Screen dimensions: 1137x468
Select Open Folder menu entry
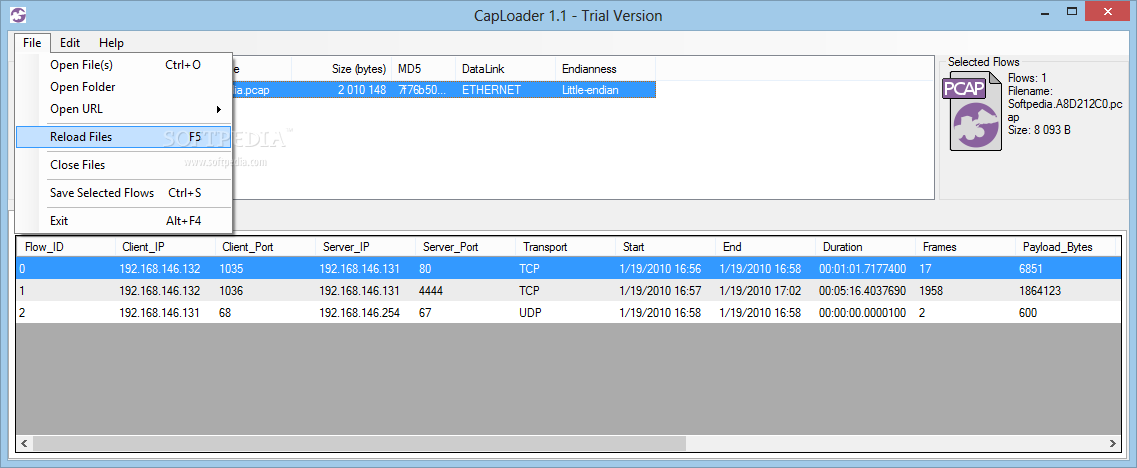pyautogui.click(x=123, y=87)
